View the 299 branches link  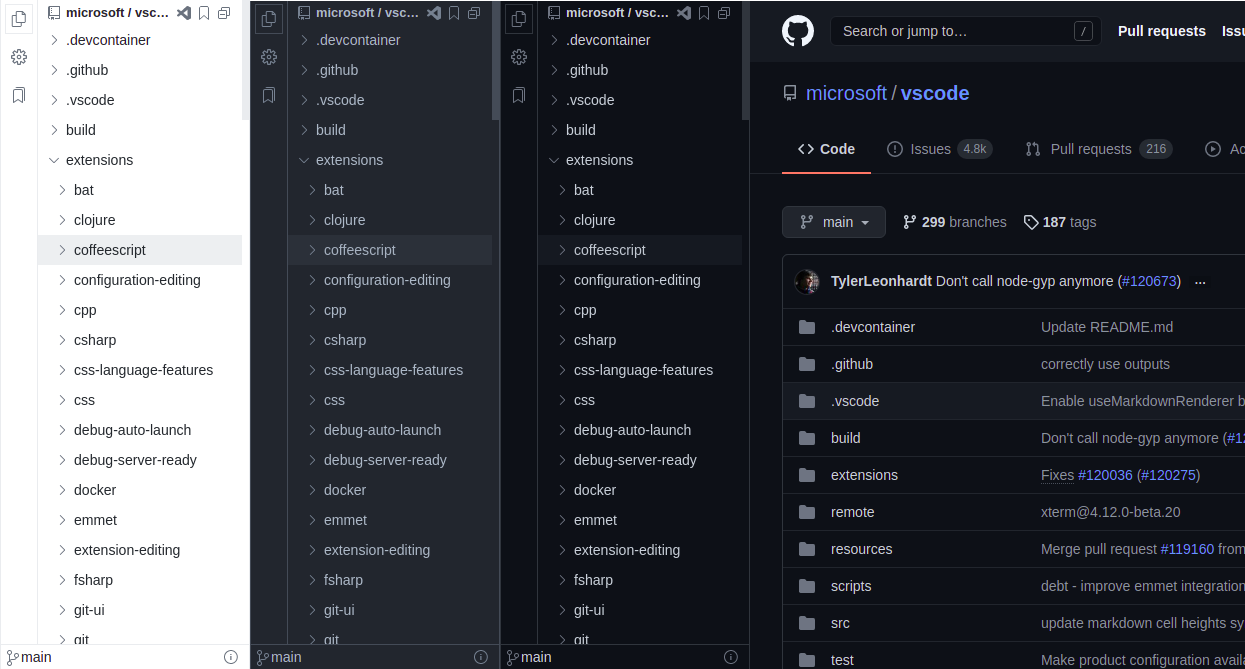pyautogui.click(x=954, y=222)
